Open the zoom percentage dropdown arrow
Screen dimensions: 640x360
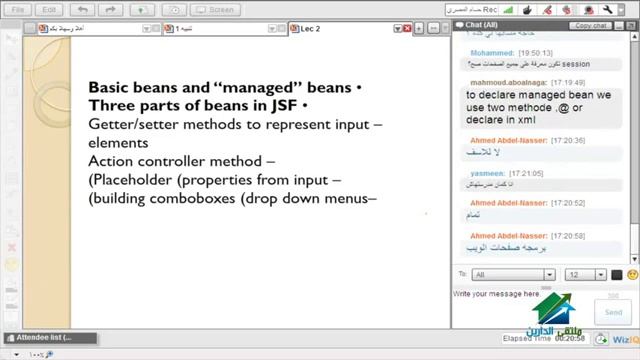[x=17, y=355]
